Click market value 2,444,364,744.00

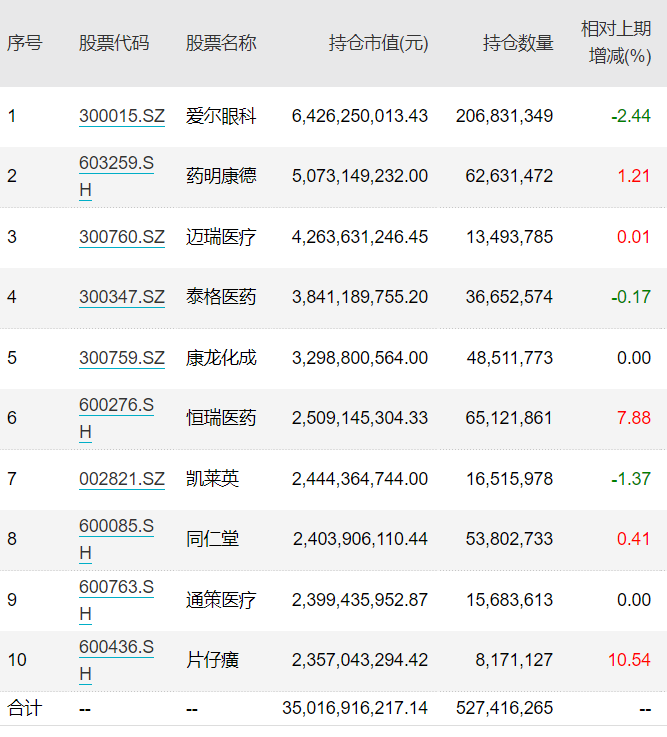360,479
